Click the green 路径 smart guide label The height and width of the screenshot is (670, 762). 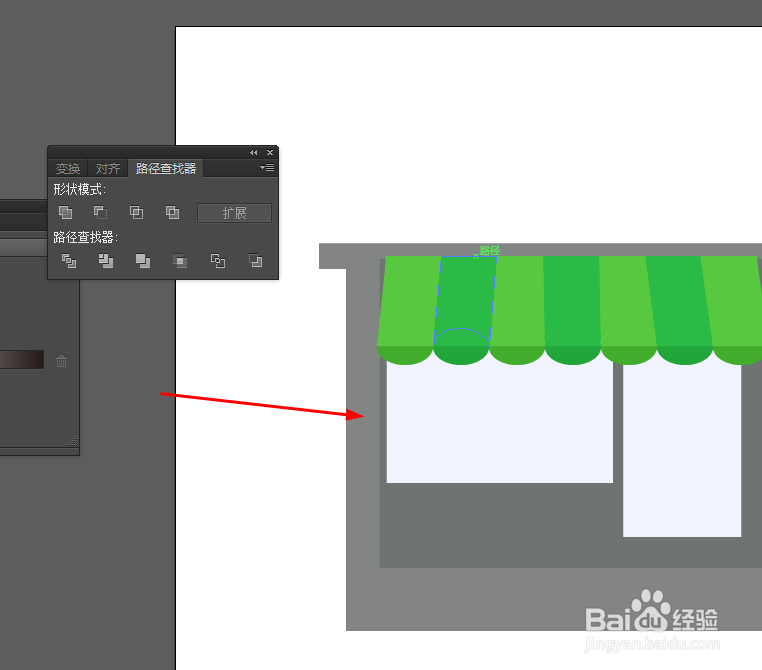(x=489, y=250)
